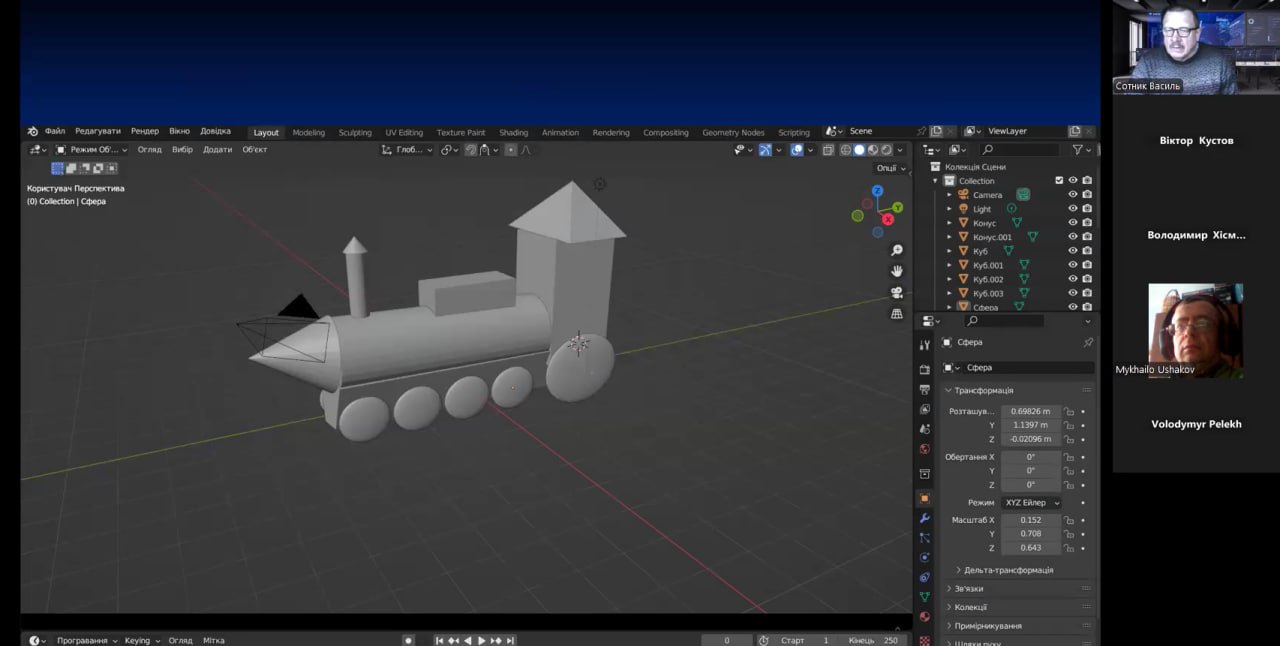Hide the Camera object via eye icon
Image resolution: width=1280 pixels, height=646 pixels.
tap(1073, 194)
